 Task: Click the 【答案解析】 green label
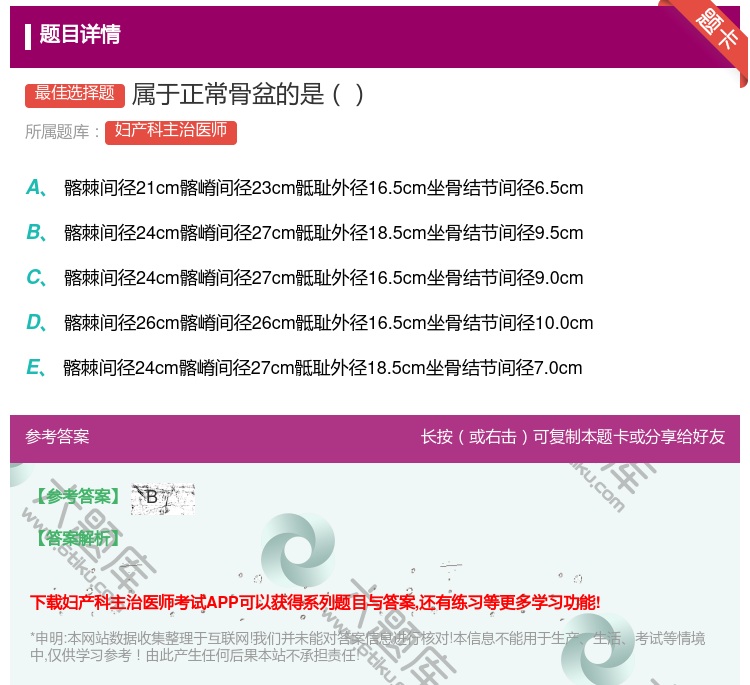tap(78, 539)
